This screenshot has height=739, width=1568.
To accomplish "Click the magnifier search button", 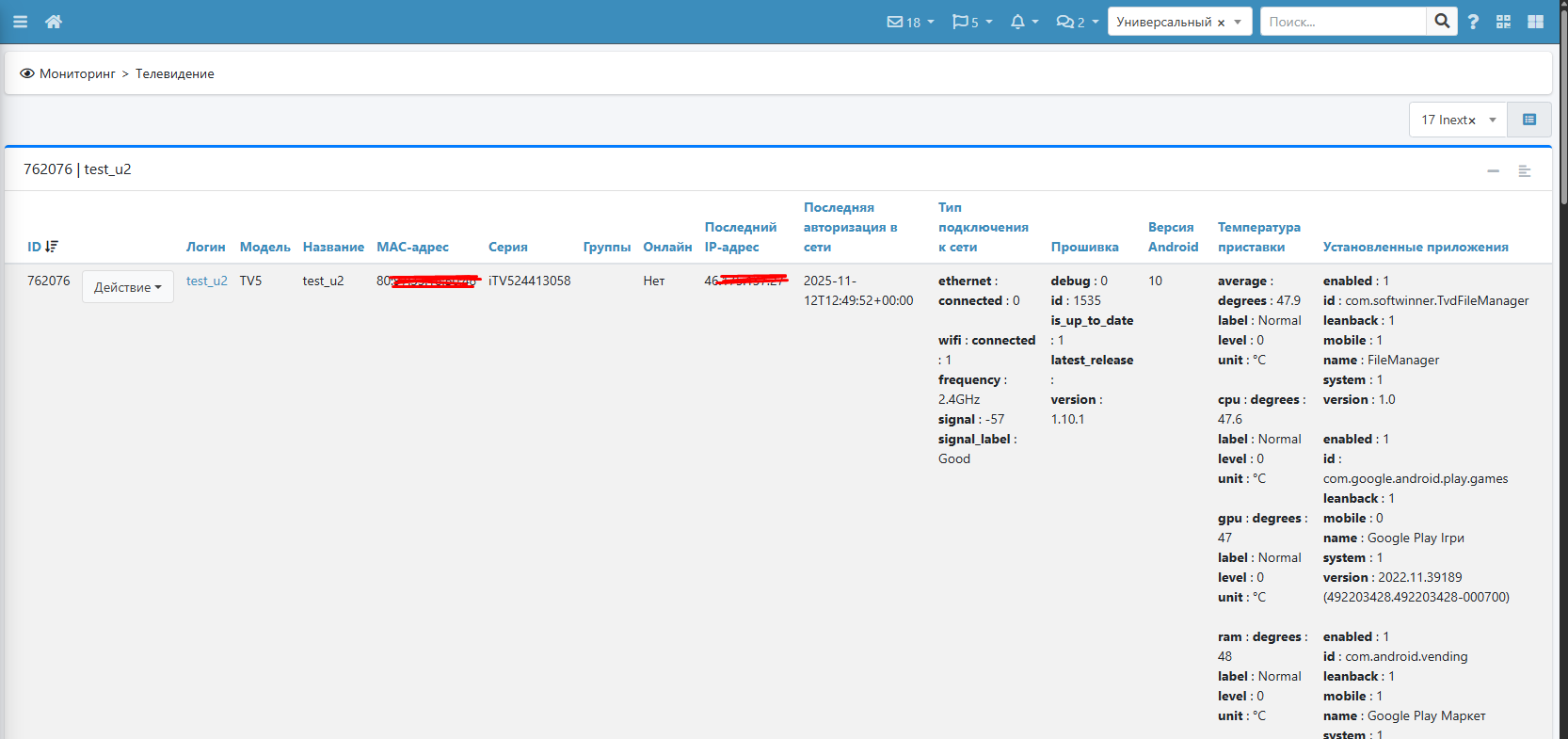I will pos(1442,22).
